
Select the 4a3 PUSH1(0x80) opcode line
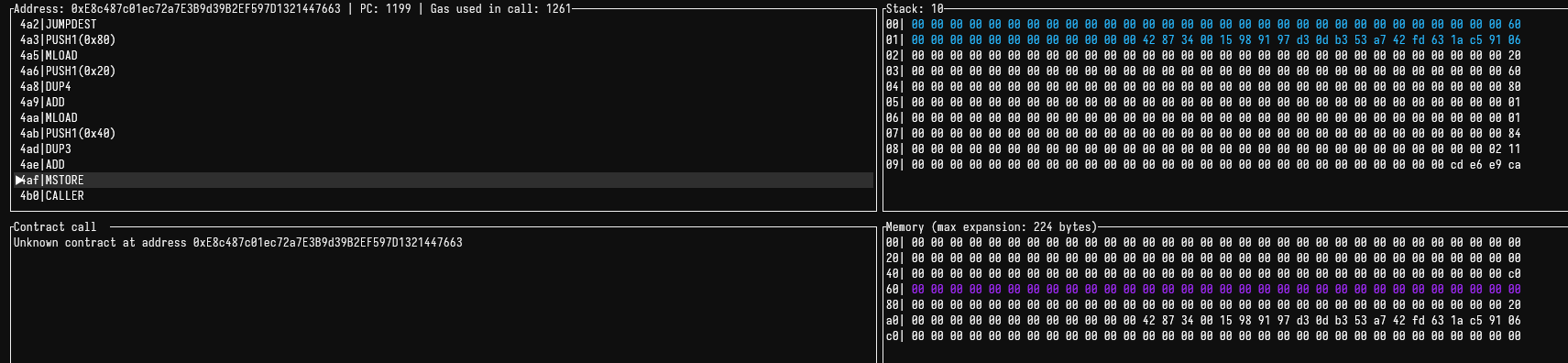click(68, 40)
